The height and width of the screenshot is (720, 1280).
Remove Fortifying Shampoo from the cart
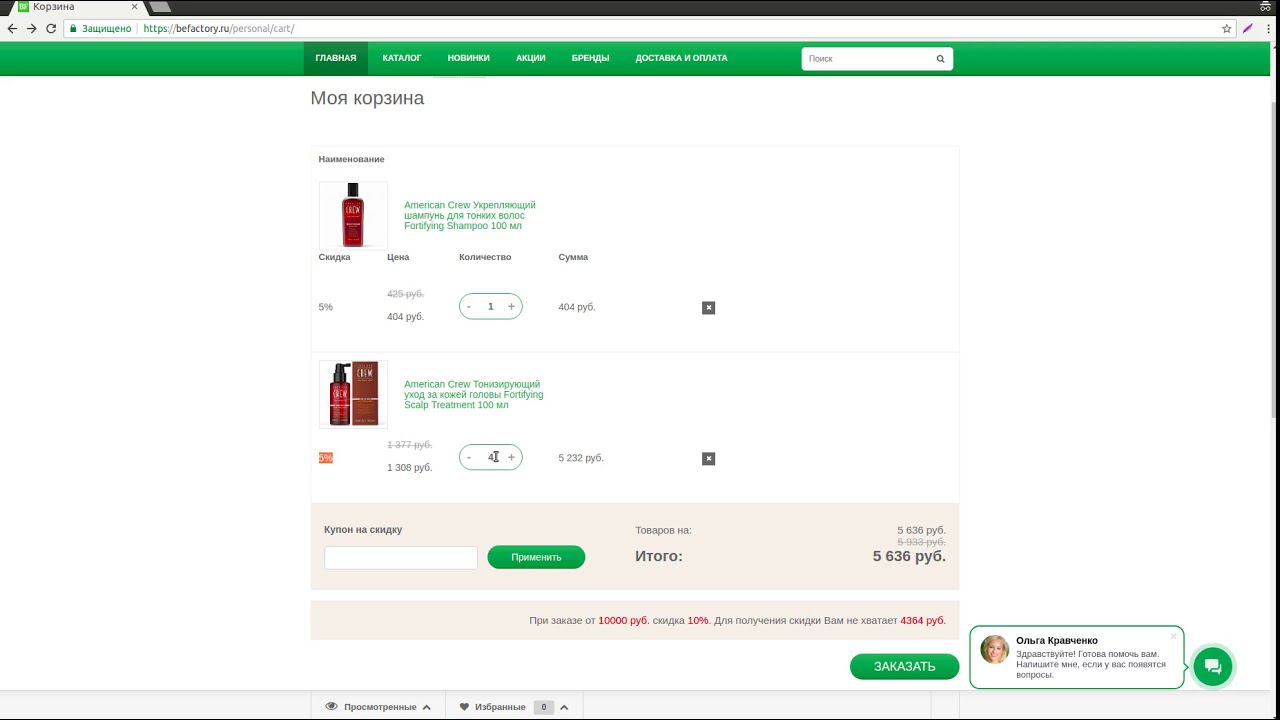[x=708, y=308]
